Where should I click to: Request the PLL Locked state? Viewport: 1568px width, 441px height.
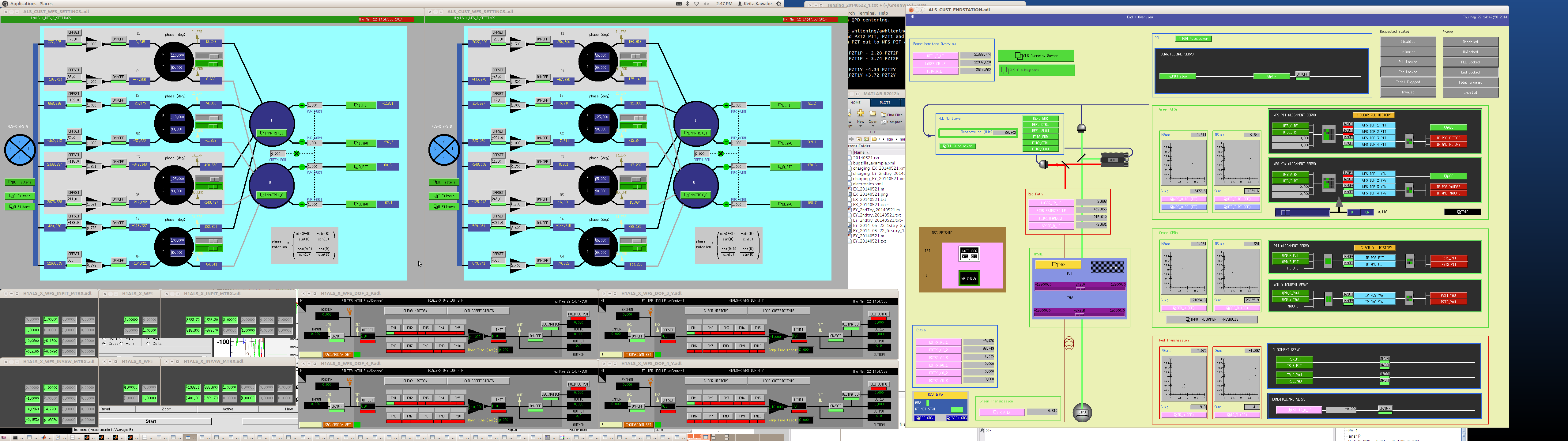[1408, 62]
